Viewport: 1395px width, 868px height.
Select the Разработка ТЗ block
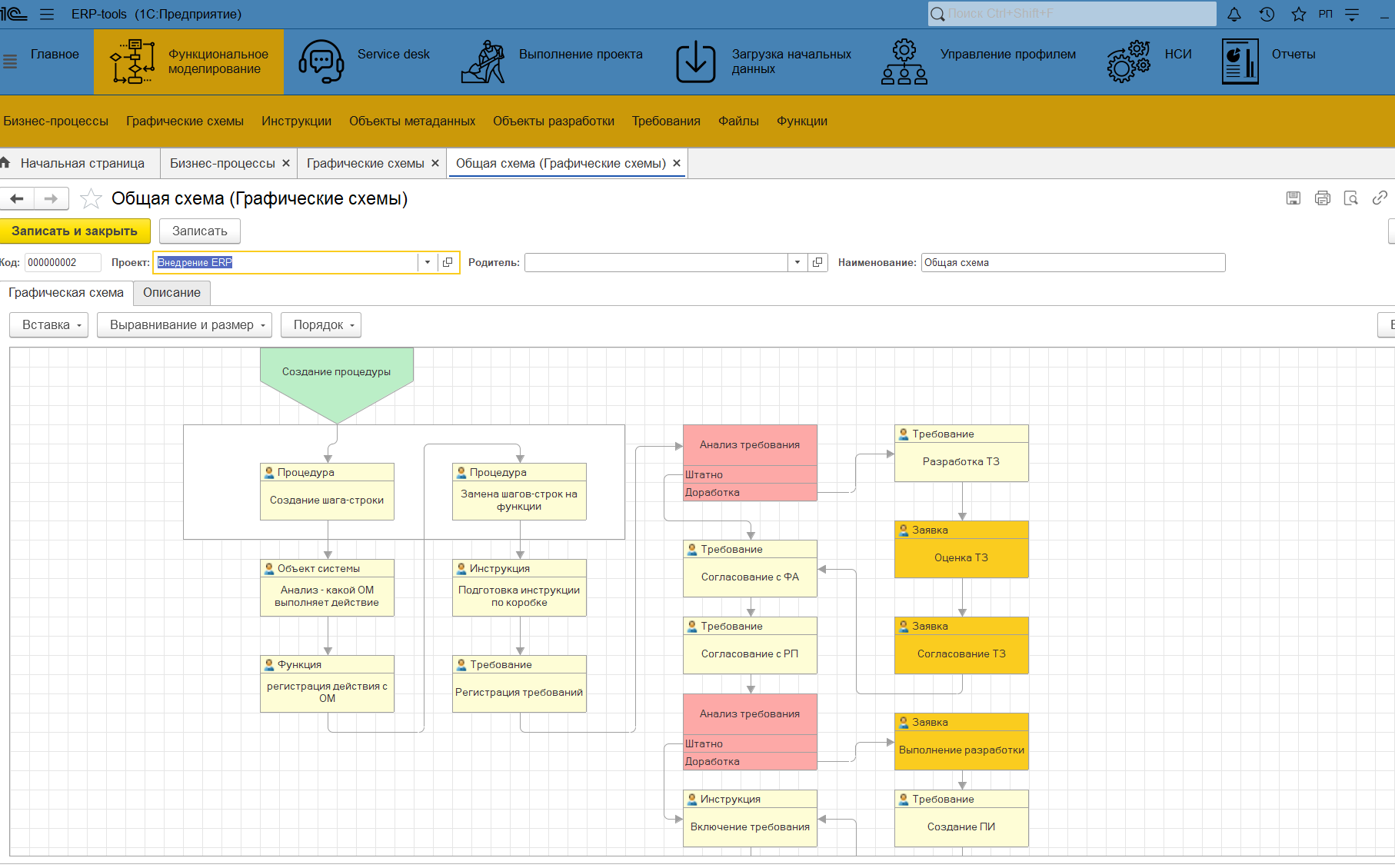[x=961, y=453]
